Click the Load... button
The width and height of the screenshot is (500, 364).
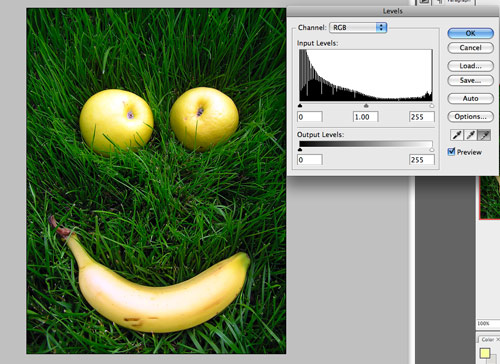click(470, 66)
